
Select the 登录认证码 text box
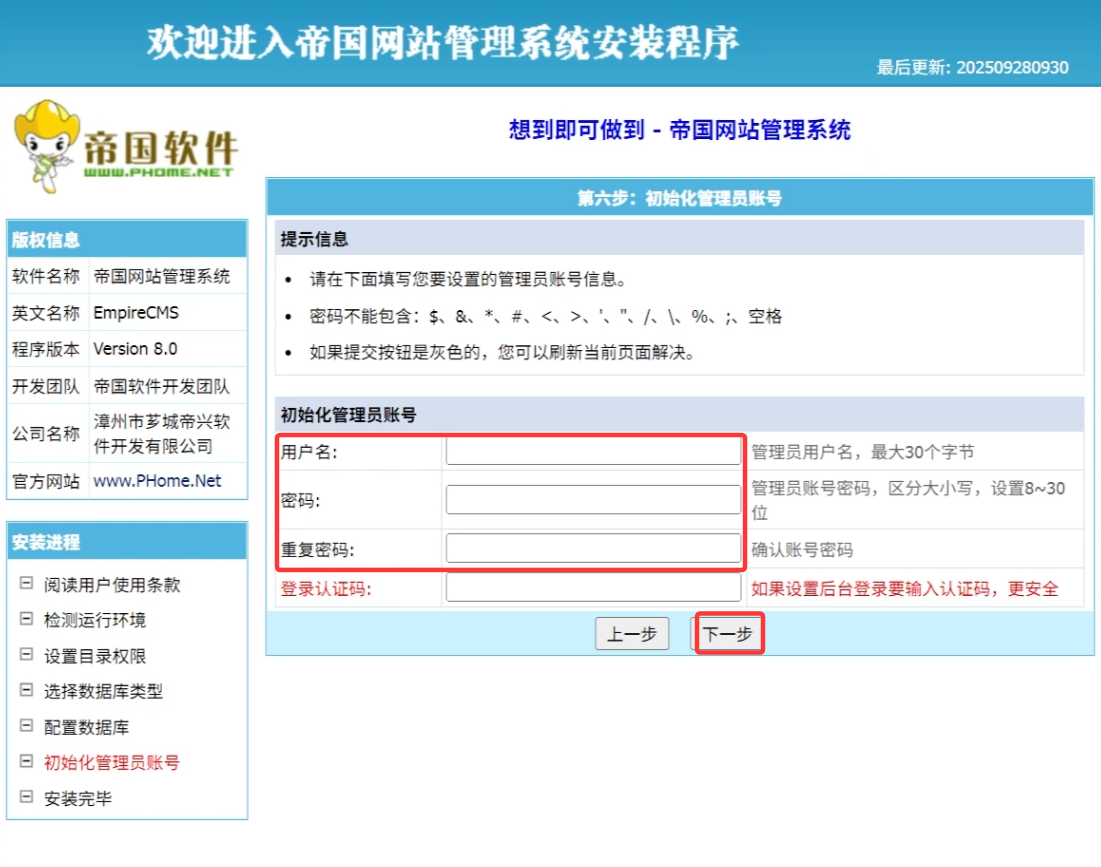pyautogui.click(x=593, y=588)
